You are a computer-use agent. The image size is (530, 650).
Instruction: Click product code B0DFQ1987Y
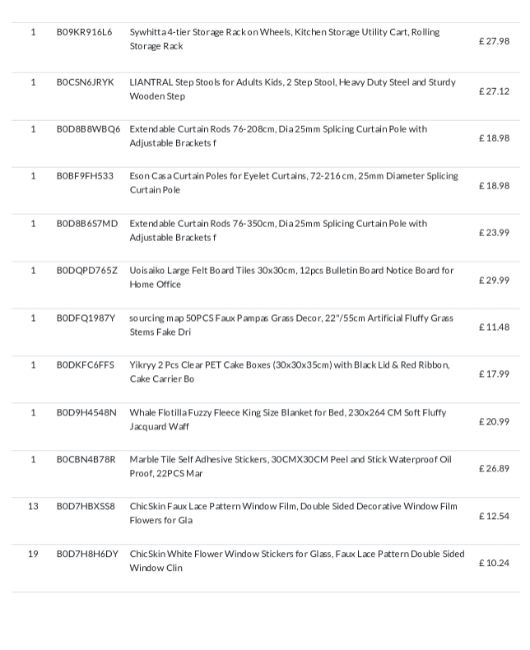(86, 318)
